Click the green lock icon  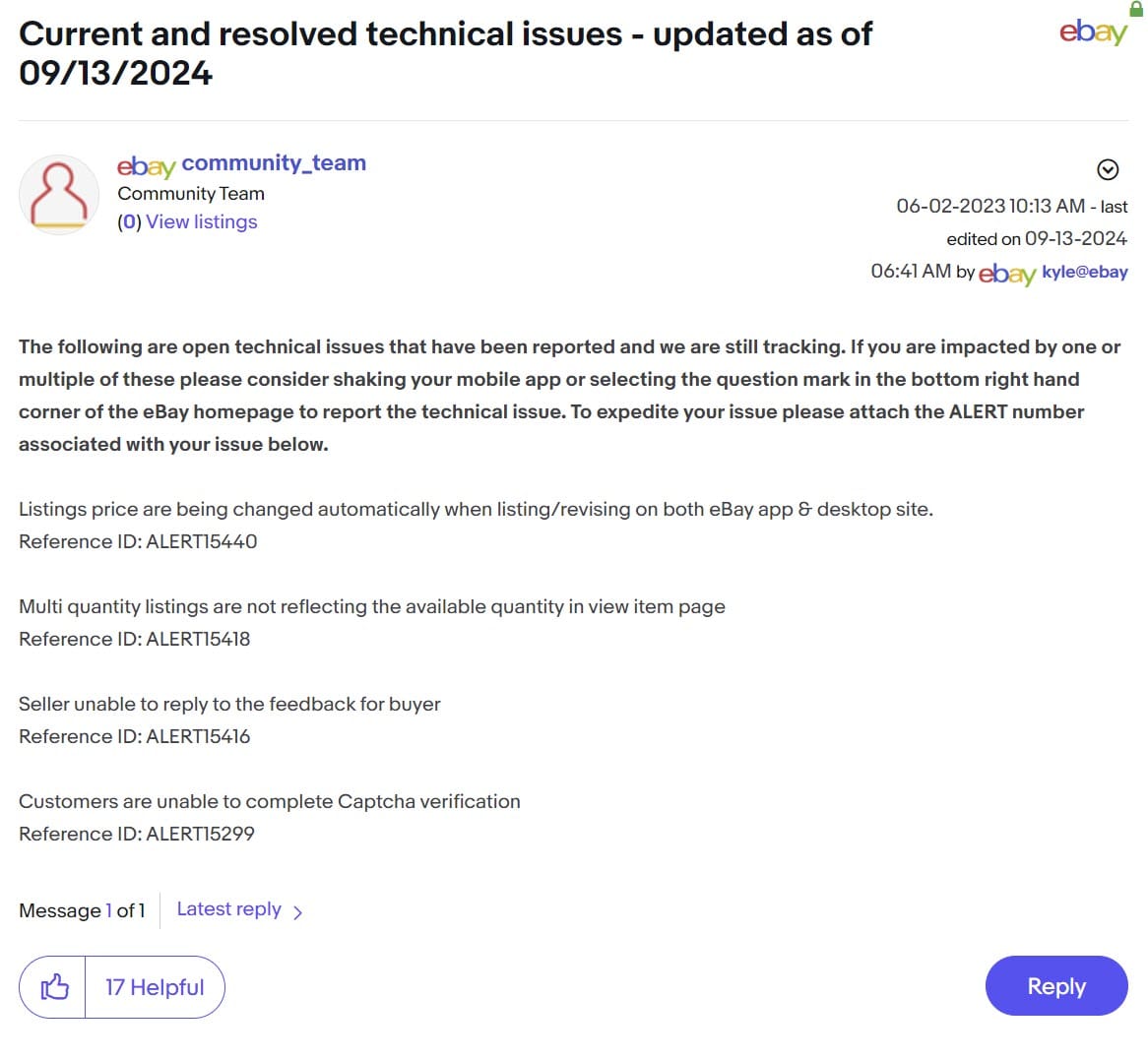[x=1136, y=8]
